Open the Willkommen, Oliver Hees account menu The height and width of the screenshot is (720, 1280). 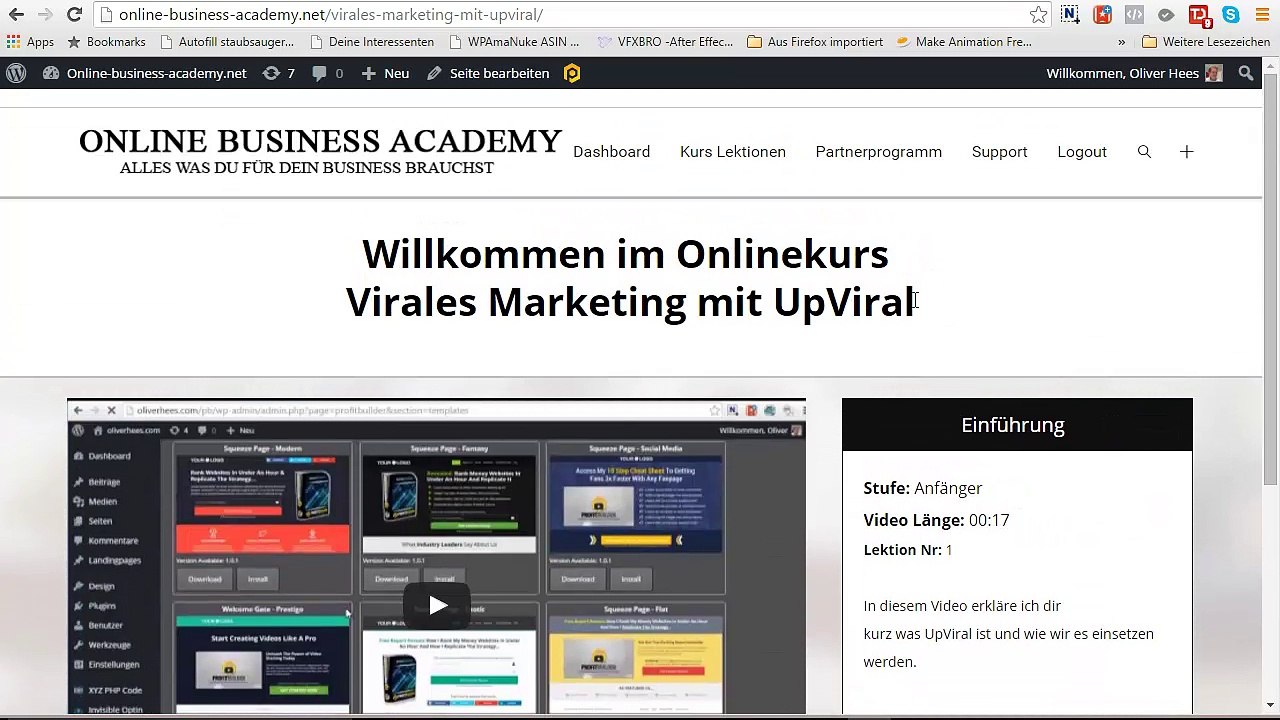pos(1134,73)
